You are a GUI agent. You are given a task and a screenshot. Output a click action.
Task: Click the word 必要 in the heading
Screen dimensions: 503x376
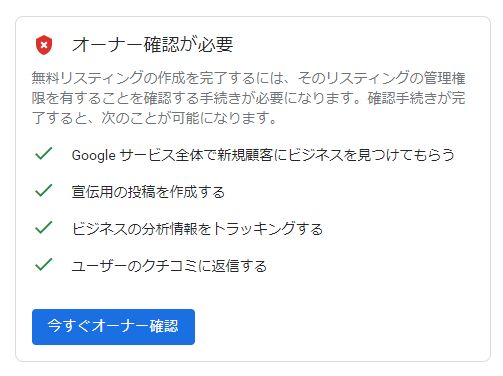click(x=215, y=44)
